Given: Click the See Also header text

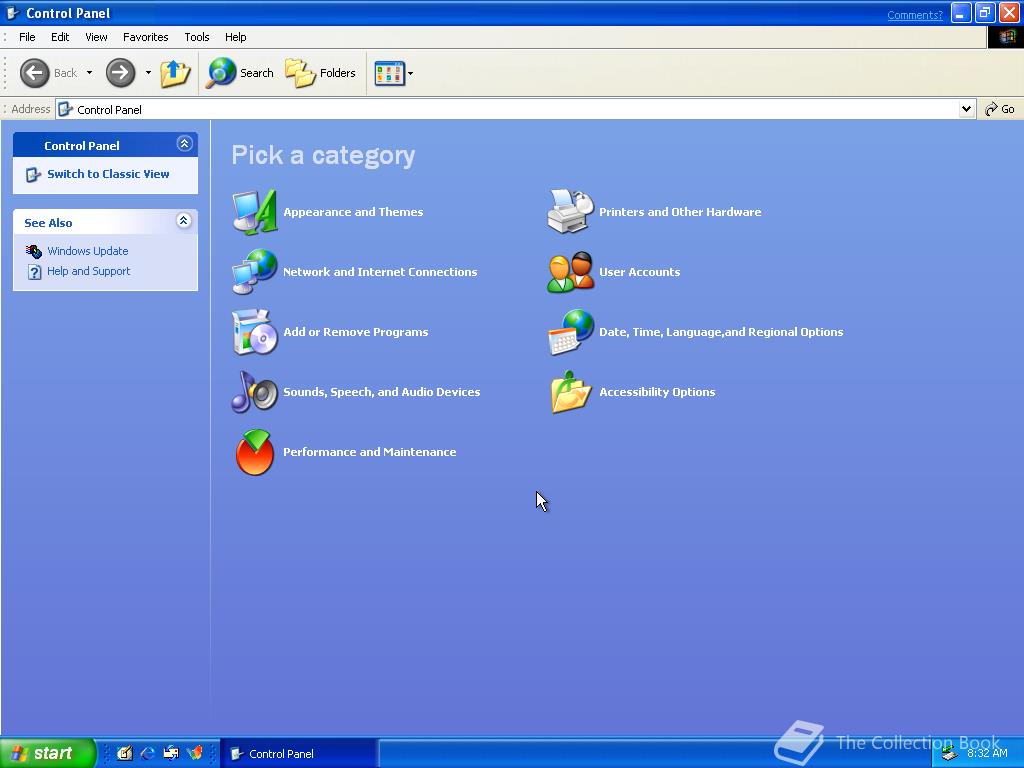Looking at the screenshot, I should [x=48, y=223].
